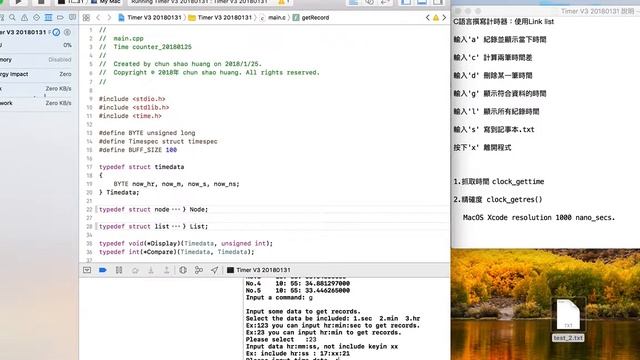
Task: Jump to next issue arrow
Action: pyautogui.click(x=444, y=18)
